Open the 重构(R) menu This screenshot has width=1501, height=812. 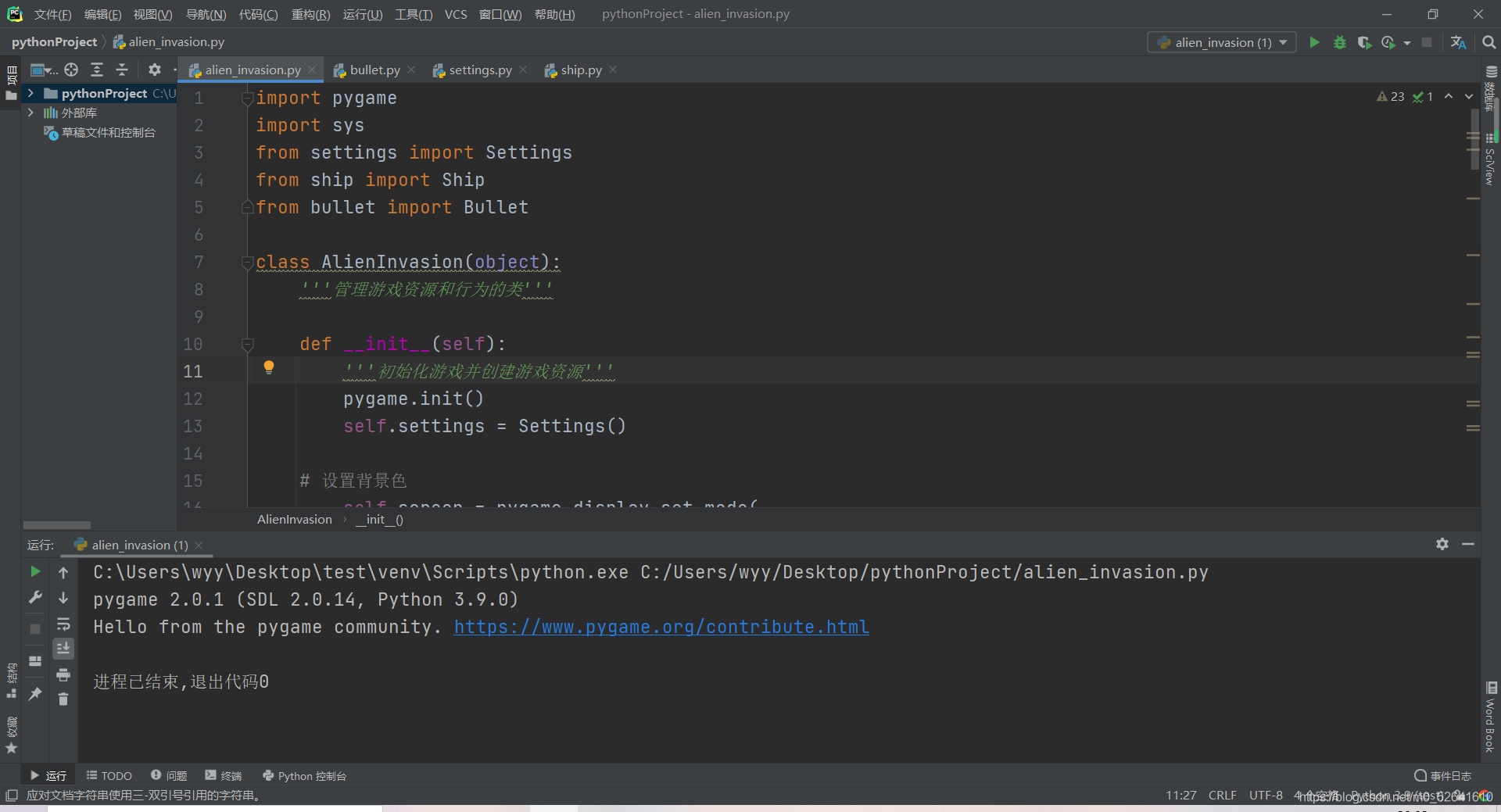310,14
